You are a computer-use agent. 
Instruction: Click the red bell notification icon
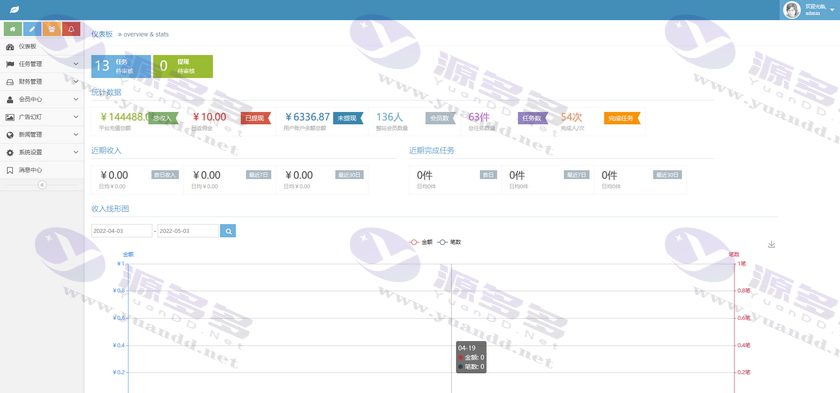[x=71, y=29]
